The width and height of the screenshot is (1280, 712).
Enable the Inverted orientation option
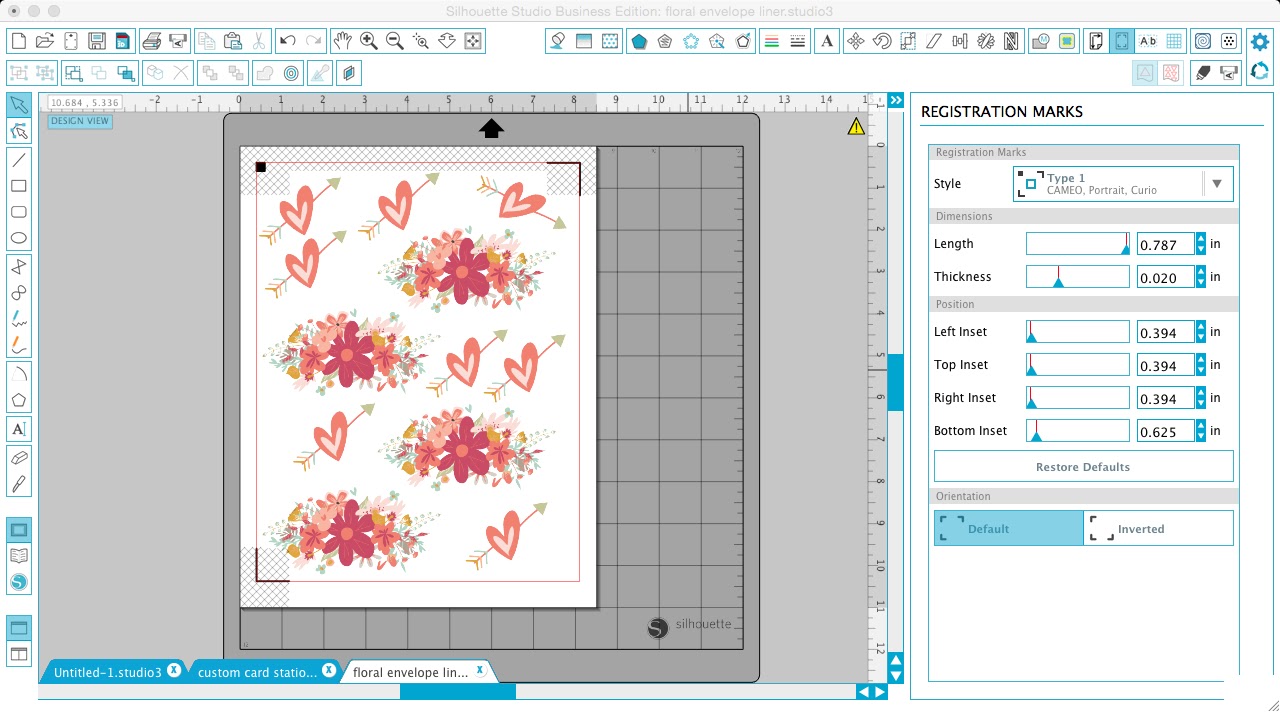(1159, 528)
